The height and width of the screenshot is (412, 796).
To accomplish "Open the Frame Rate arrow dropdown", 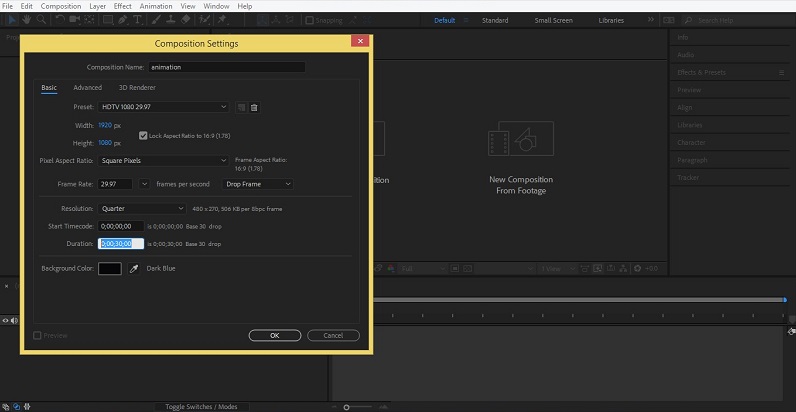I will click(144, 184).
